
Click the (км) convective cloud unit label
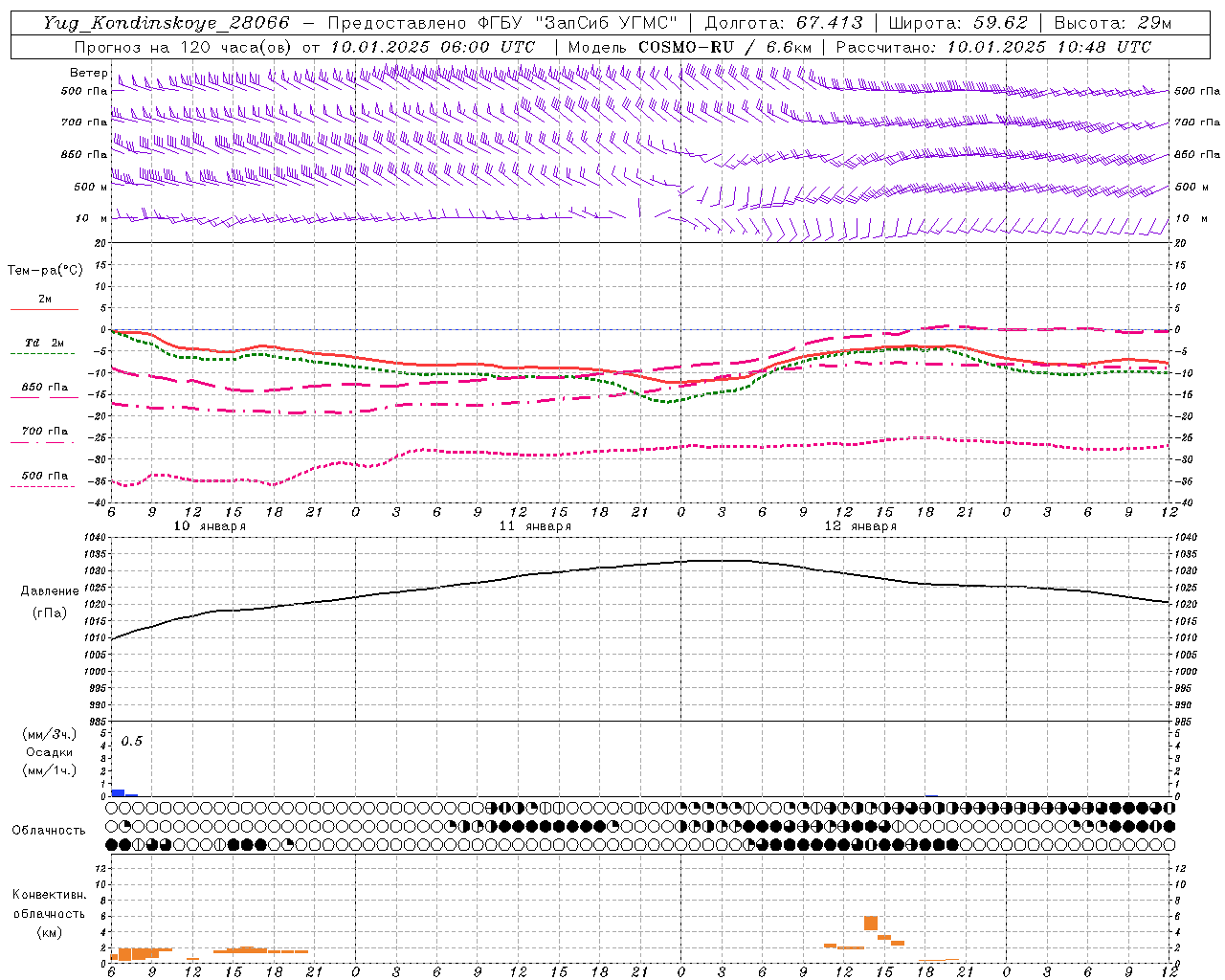49,932
